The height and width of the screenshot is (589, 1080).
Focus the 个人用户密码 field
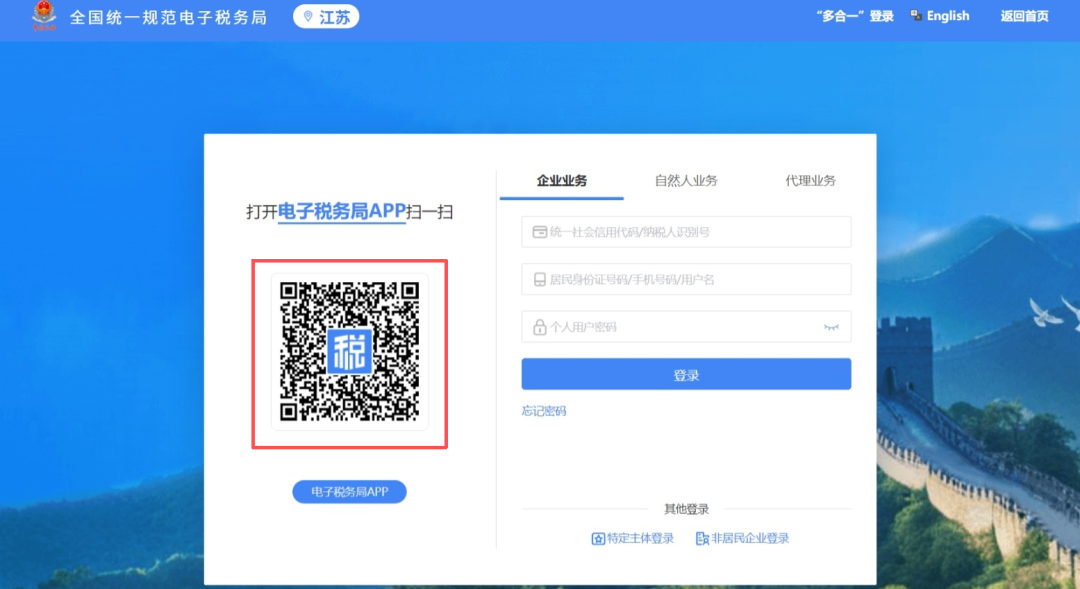(686, 327)
